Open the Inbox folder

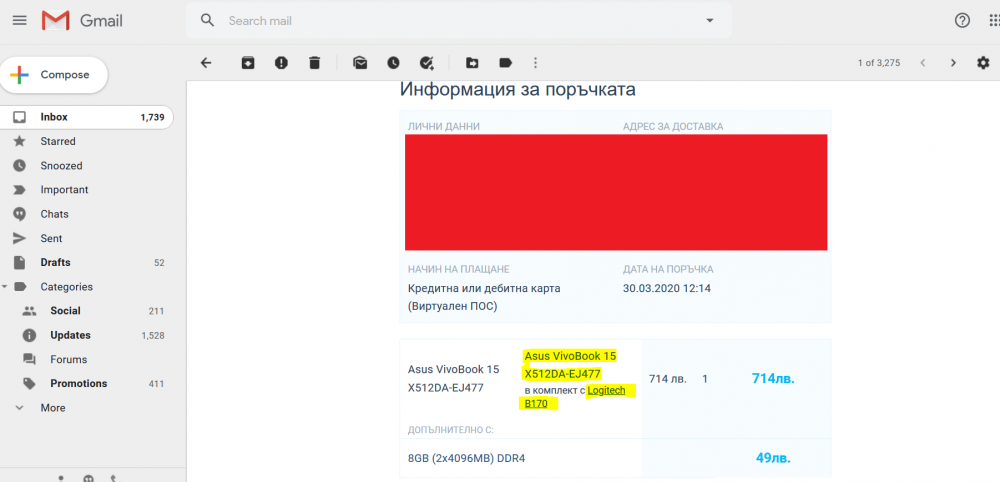tap(86, 117)
